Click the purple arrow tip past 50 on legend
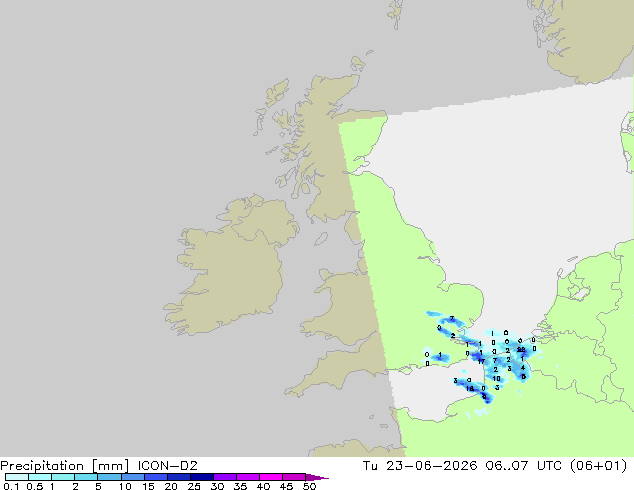This screenshot has height=490, width=634. point(317,477)
